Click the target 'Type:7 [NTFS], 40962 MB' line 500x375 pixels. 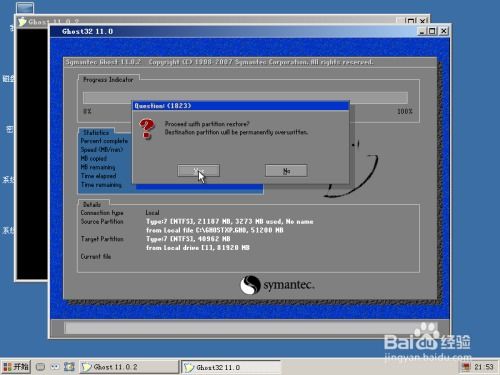tap(188, 239)
